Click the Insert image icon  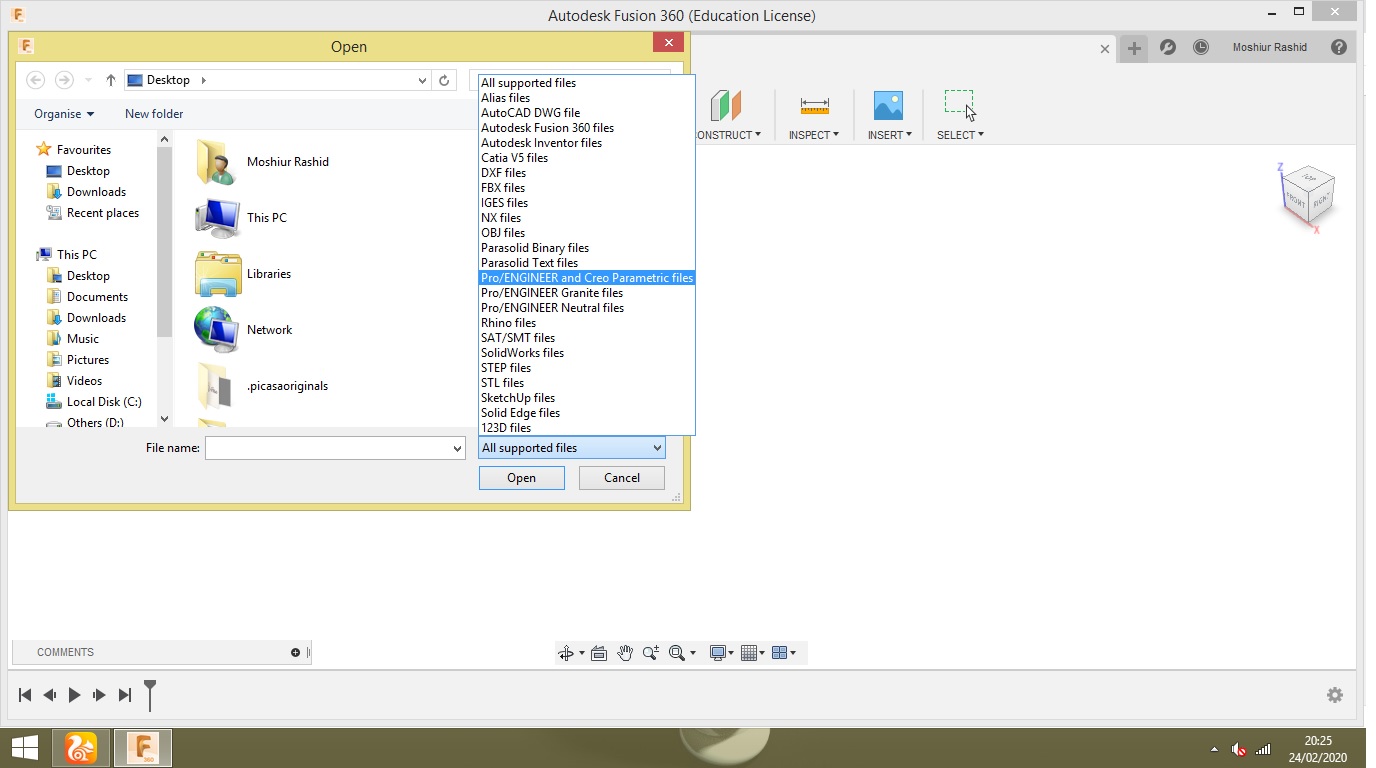click(x=888, y=106)
